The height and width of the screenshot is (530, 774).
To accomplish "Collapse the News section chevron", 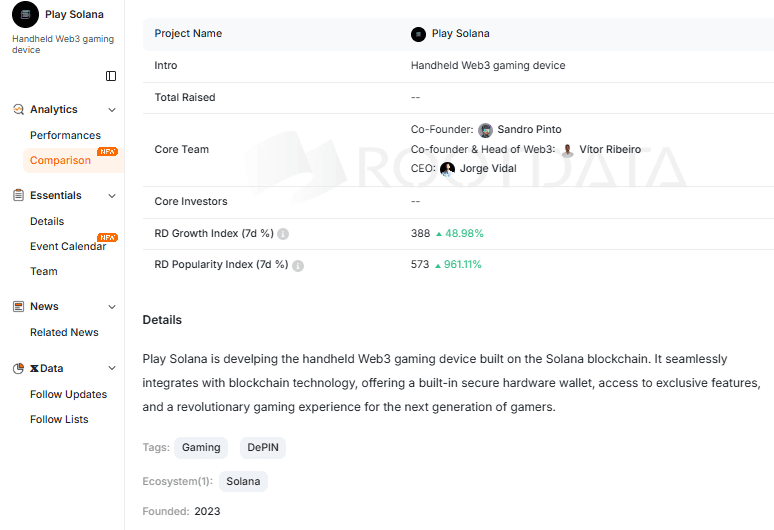I will (x=112, y=307).
